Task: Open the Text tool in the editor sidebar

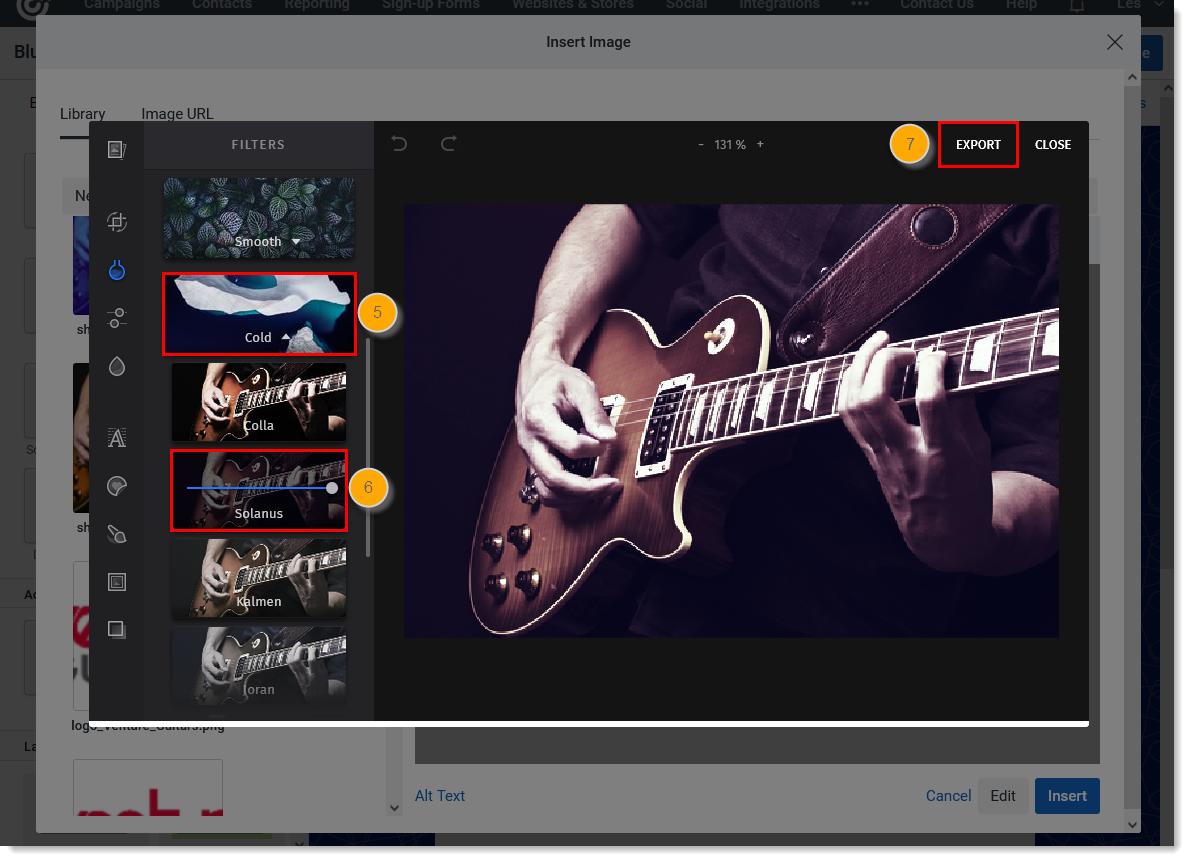Action: [117, 437]
